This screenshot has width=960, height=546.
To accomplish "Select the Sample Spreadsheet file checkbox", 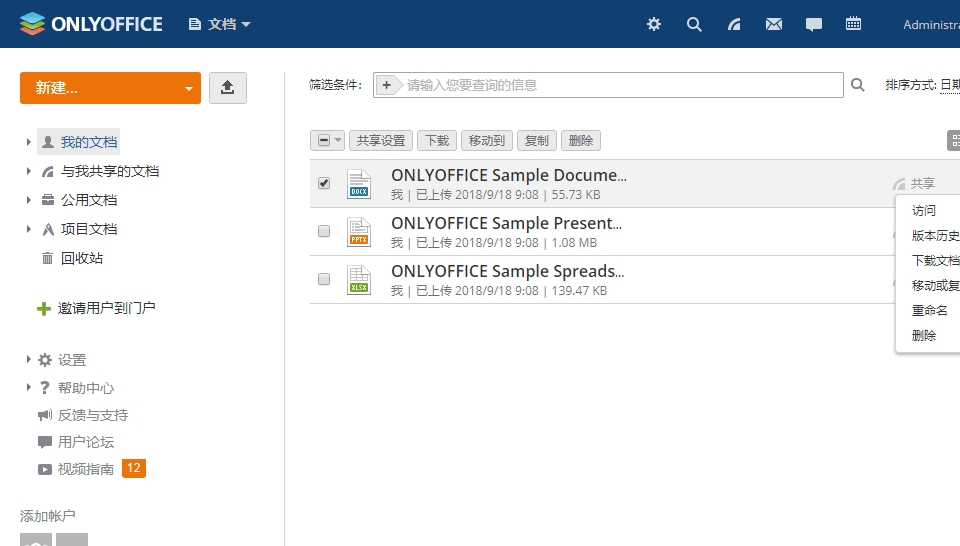I will pos(324,279).
